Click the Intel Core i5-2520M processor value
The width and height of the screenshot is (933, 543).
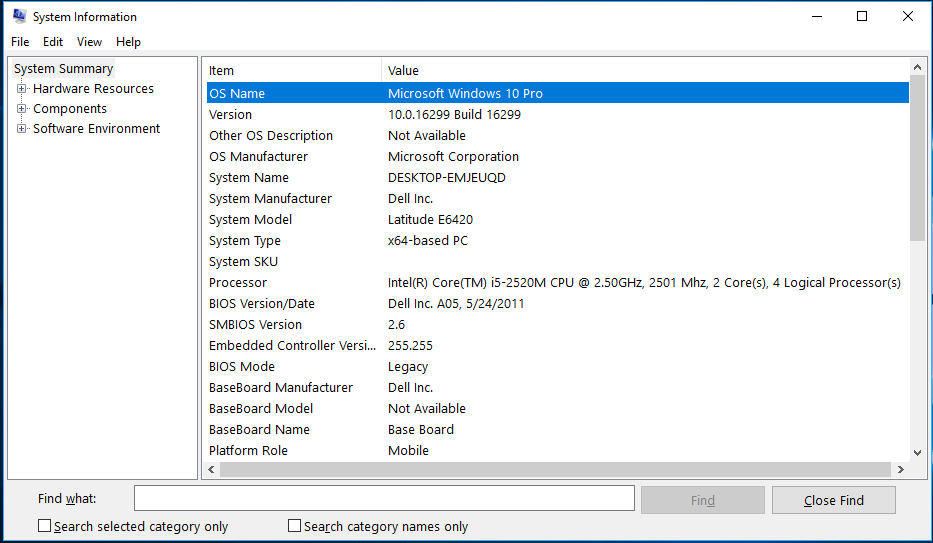tap(644, 283)
